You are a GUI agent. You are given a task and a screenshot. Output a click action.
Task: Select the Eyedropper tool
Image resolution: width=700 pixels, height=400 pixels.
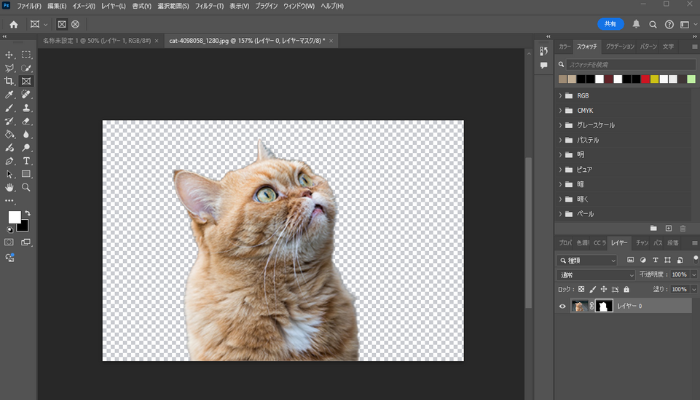pos(9,94)
